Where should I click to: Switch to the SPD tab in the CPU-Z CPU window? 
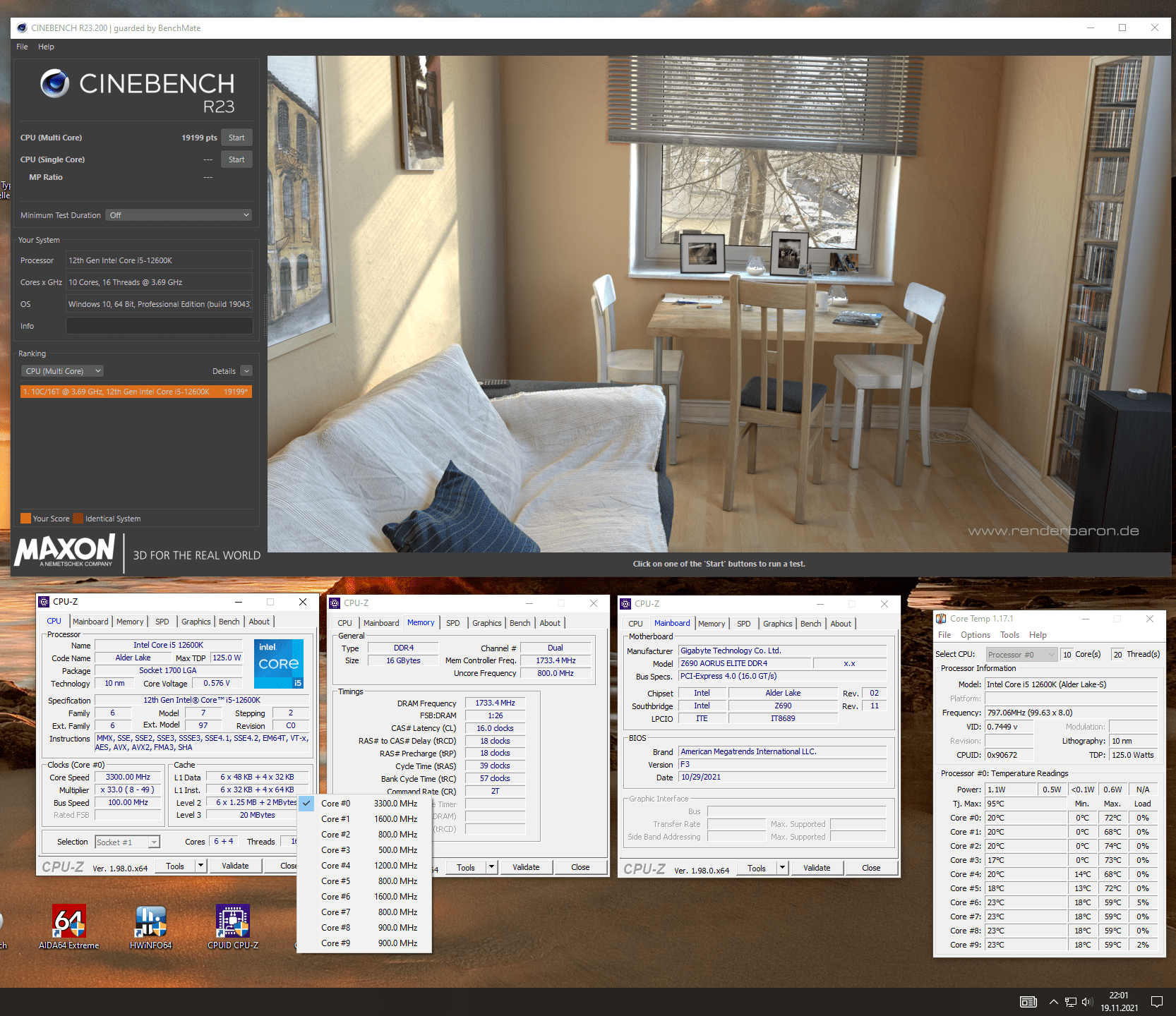[162, 622]
